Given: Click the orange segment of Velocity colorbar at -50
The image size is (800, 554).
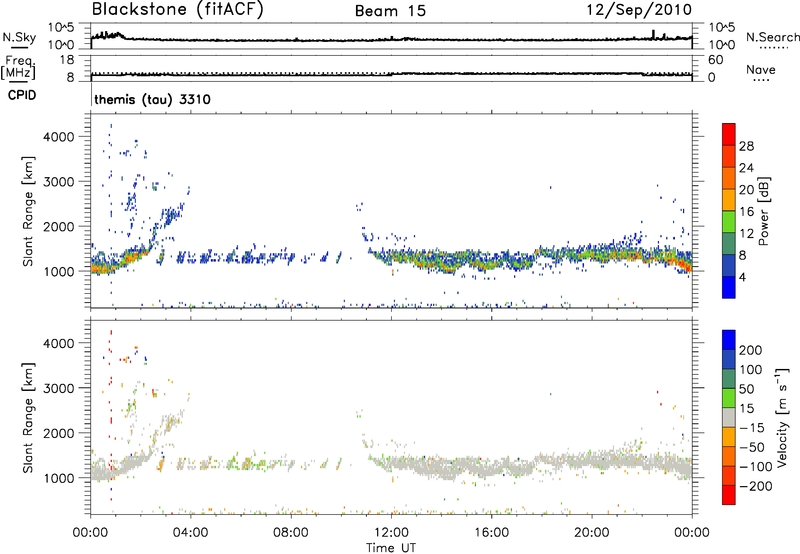Looking at the screenshot, I should point(729,437).
